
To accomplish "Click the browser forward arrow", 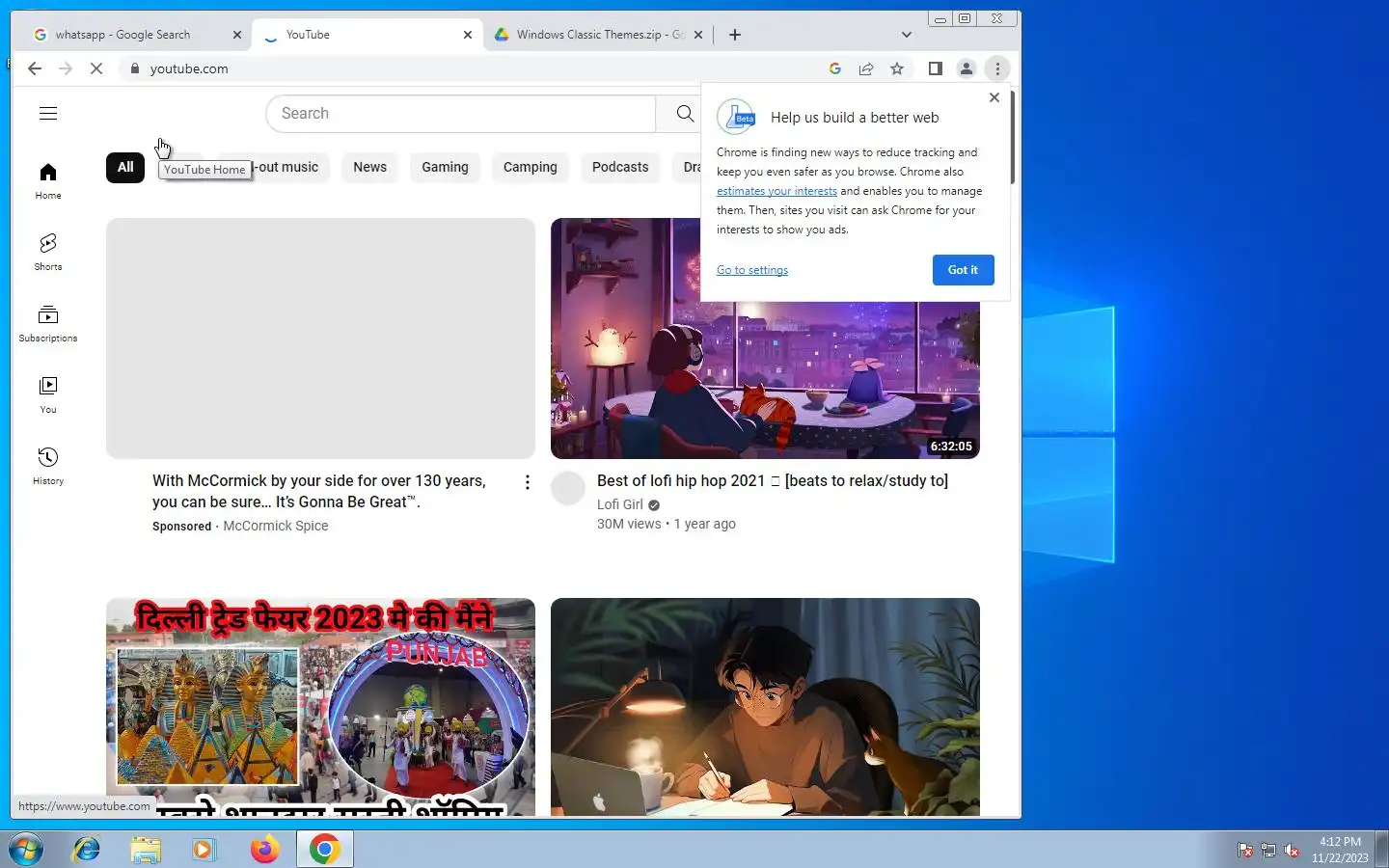I will (66, 68).
